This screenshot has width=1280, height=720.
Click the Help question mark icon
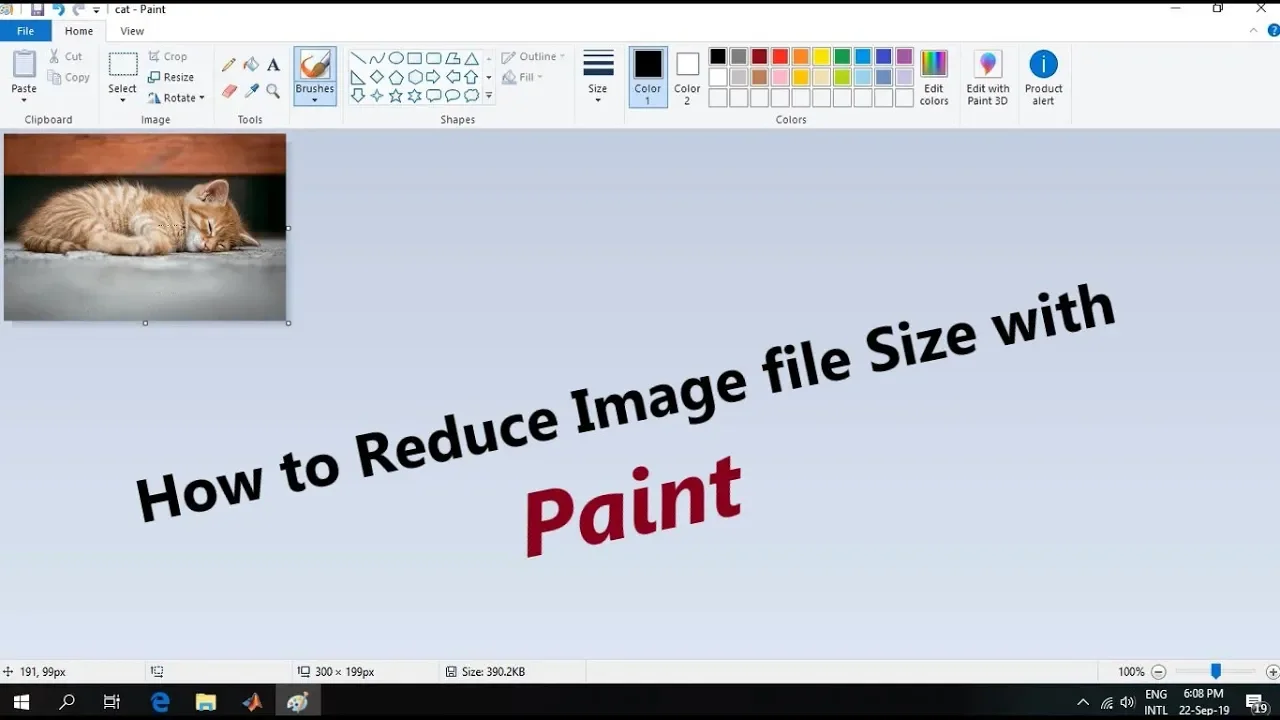tap(1273, 31)
